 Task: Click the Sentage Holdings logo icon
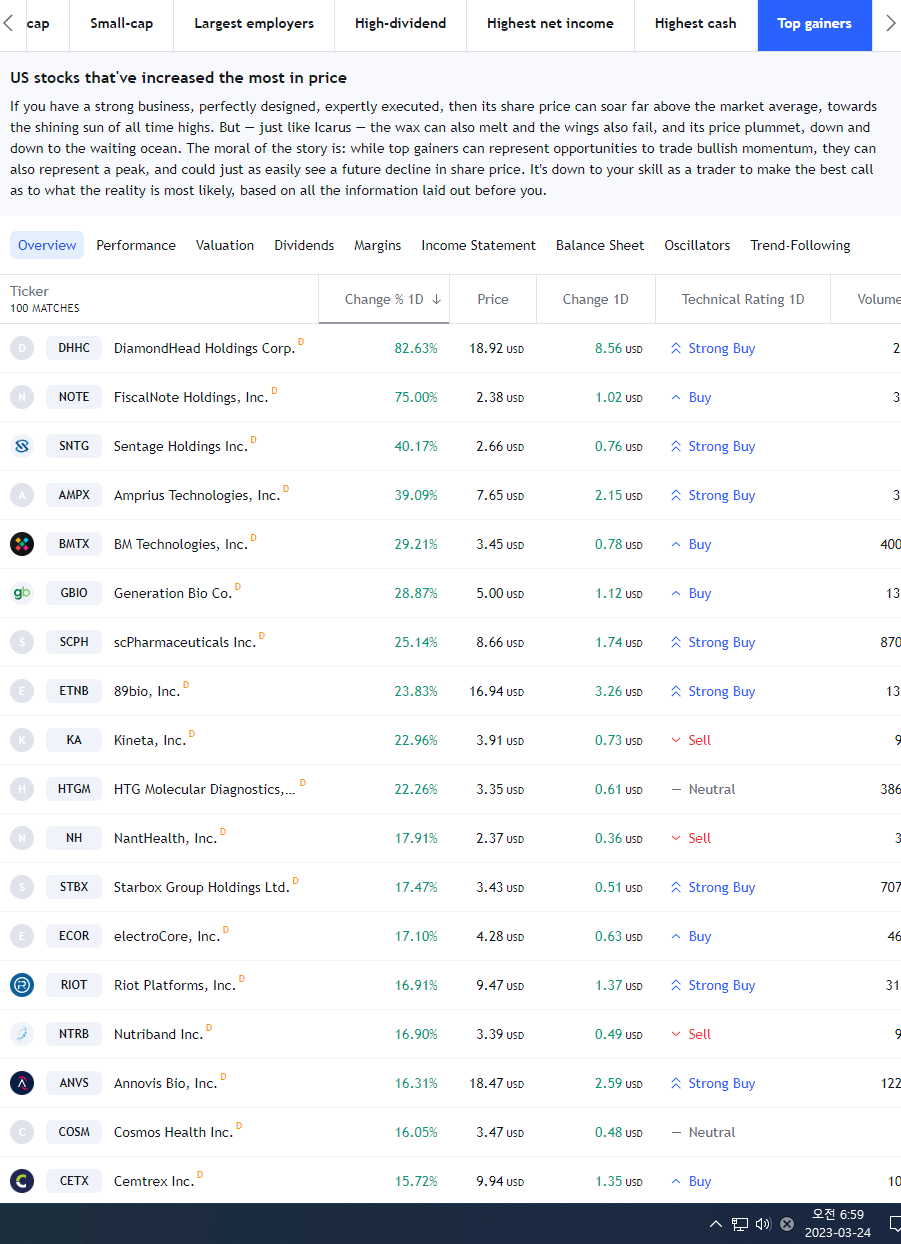tap(22, 446)
